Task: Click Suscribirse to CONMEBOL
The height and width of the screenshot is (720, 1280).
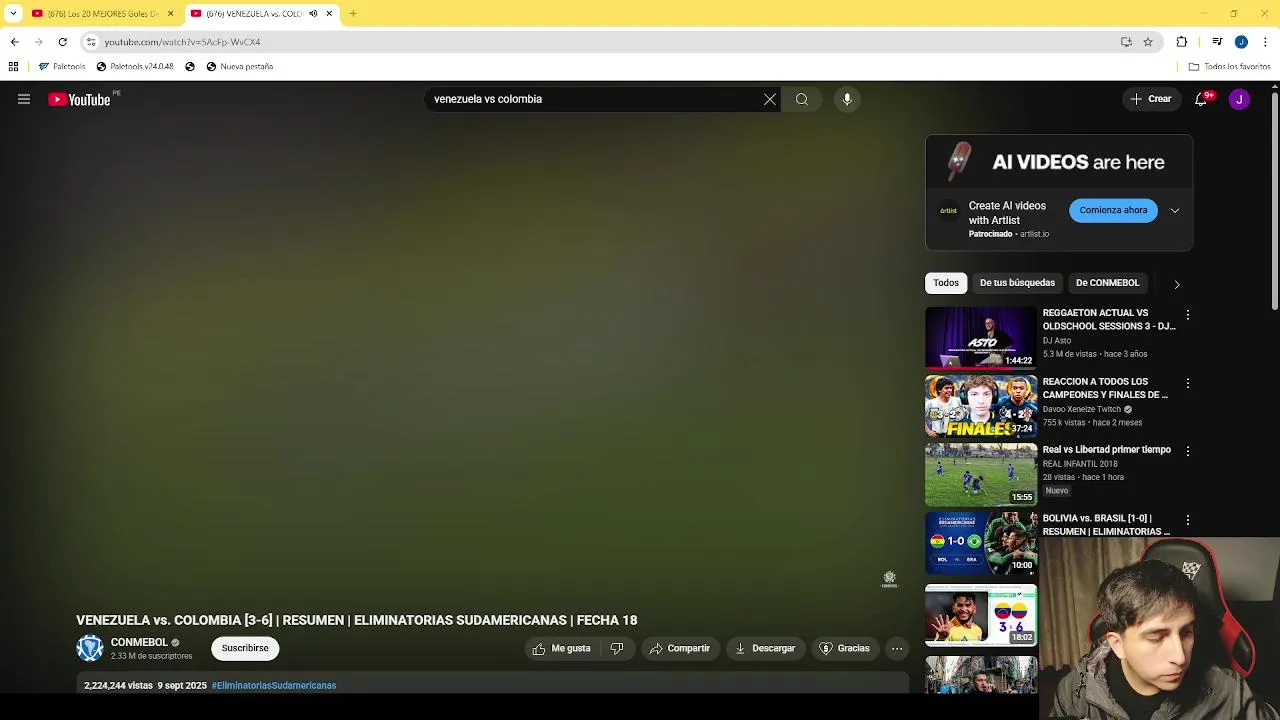Action: (x=245, y=648)
